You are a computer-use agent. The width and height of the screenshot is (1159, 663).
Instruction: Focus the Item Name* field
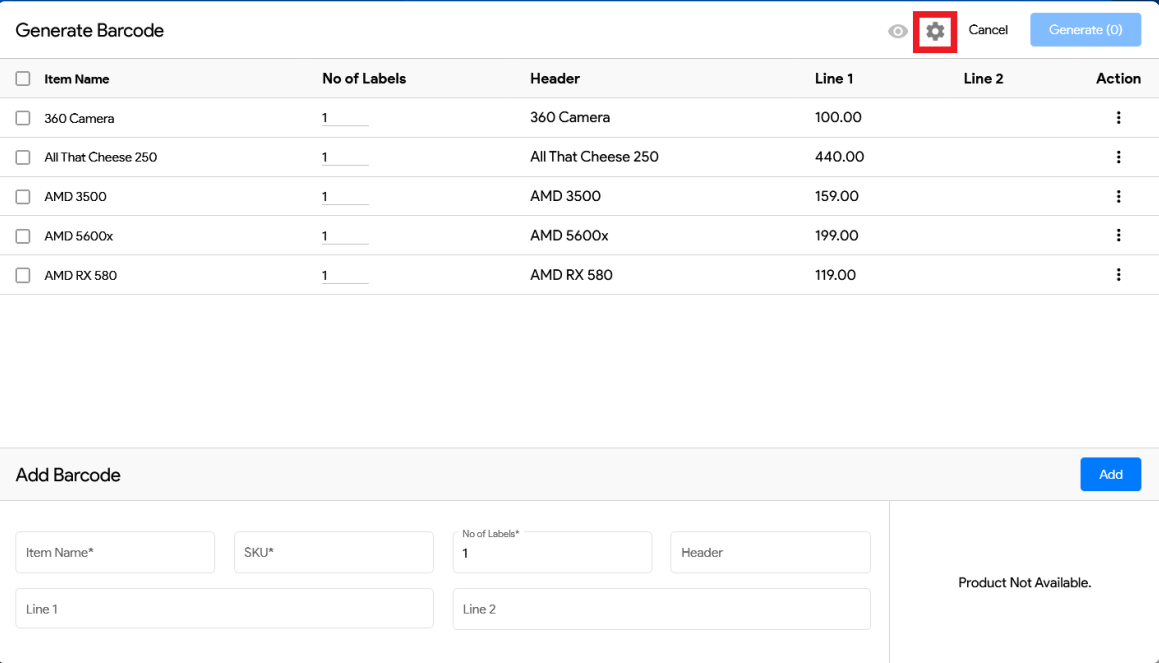click(x=115, y=552)
